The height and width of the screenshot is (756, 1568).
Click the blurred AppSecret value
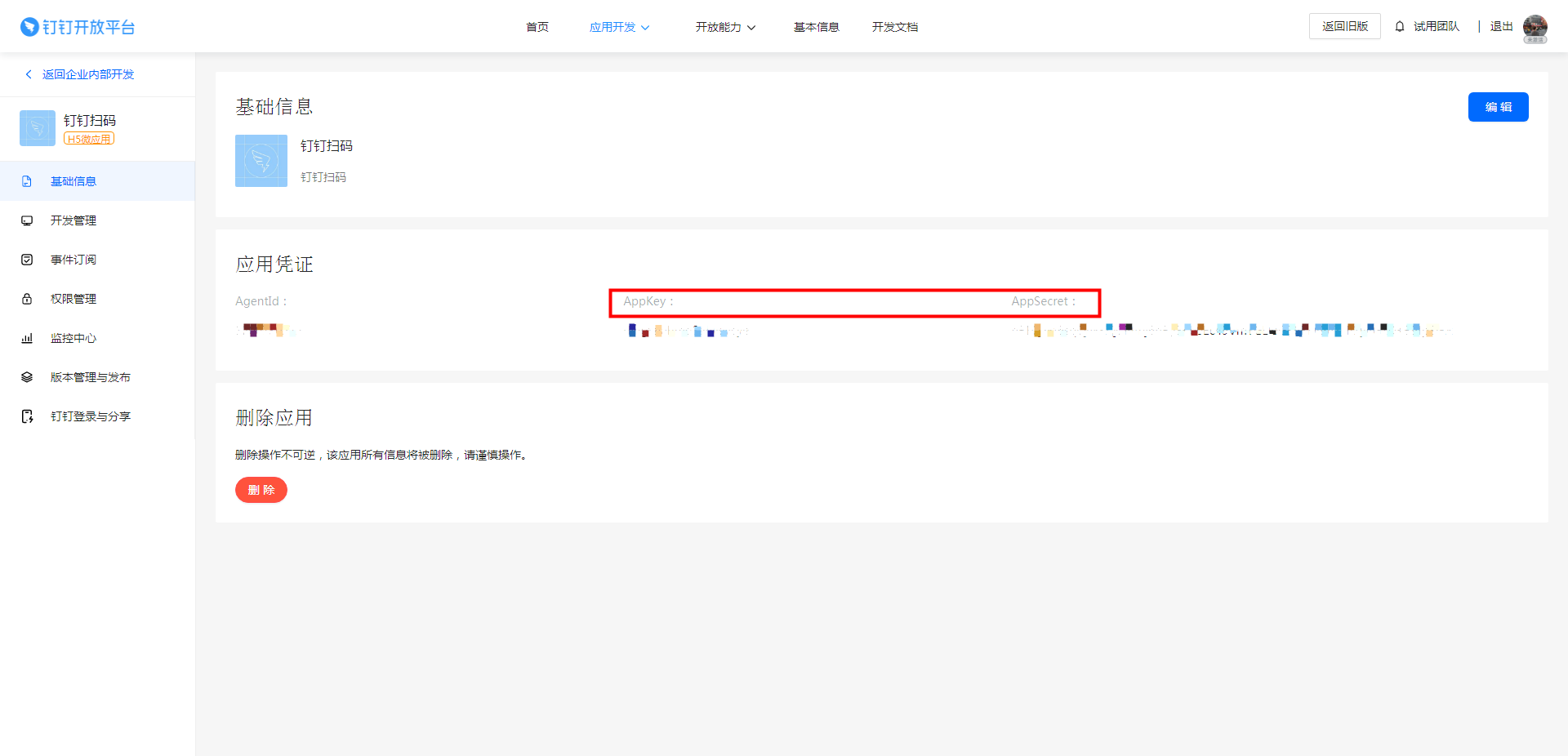click(1231, 330)
